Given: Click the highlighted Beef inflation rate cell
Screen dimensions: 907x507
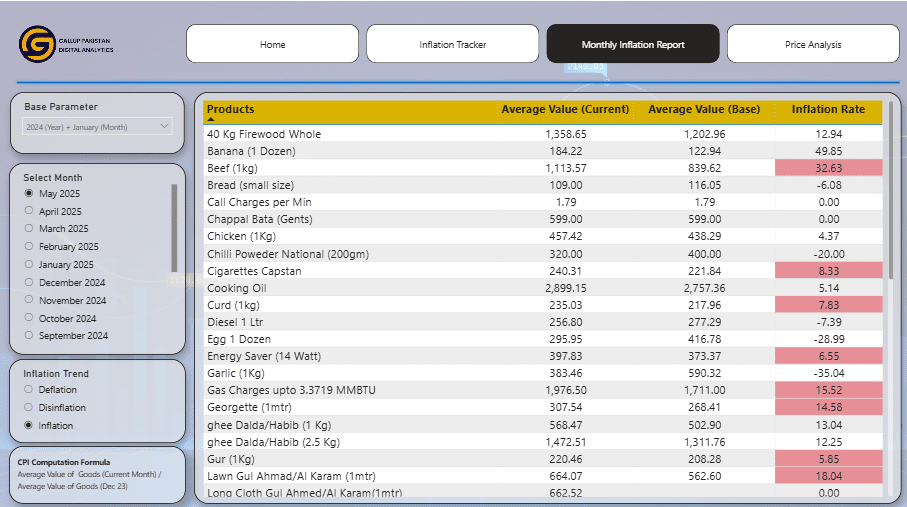Looking at the screenshot, I should (x=828, y=168).
